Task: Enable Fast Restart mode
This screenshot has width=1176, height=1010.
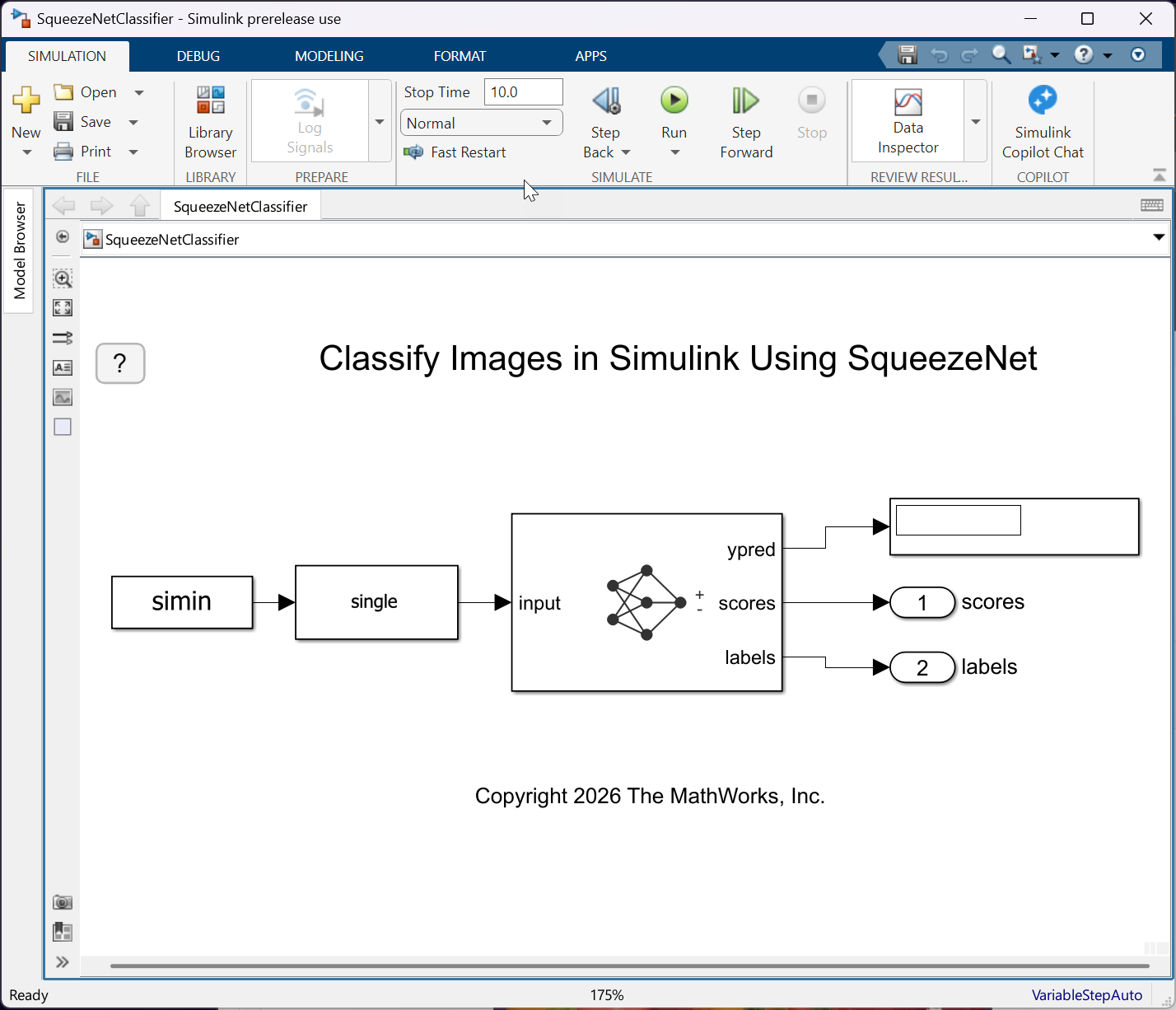Action: pyautogui.click(x=455, y=152)
